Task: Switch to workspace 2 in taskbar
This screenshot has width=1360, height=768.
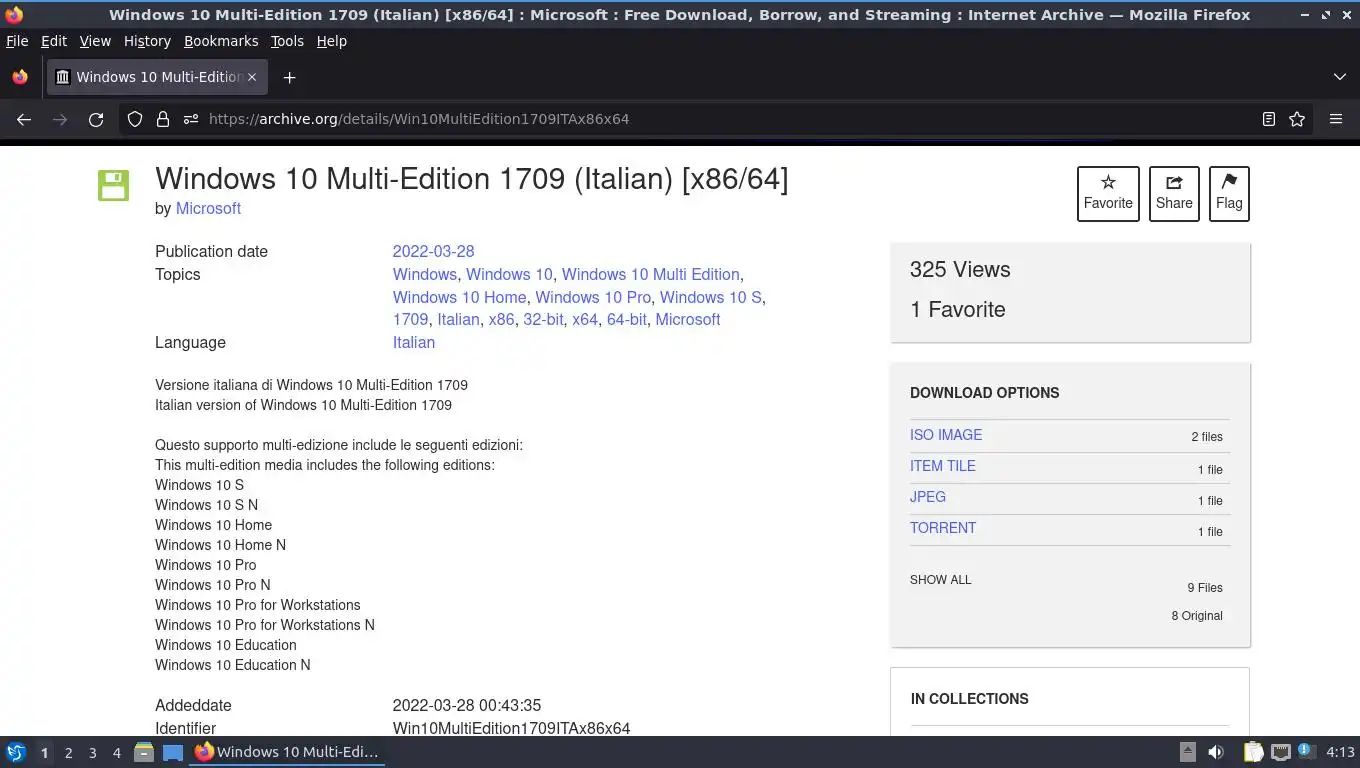Action: click(68, 753)
